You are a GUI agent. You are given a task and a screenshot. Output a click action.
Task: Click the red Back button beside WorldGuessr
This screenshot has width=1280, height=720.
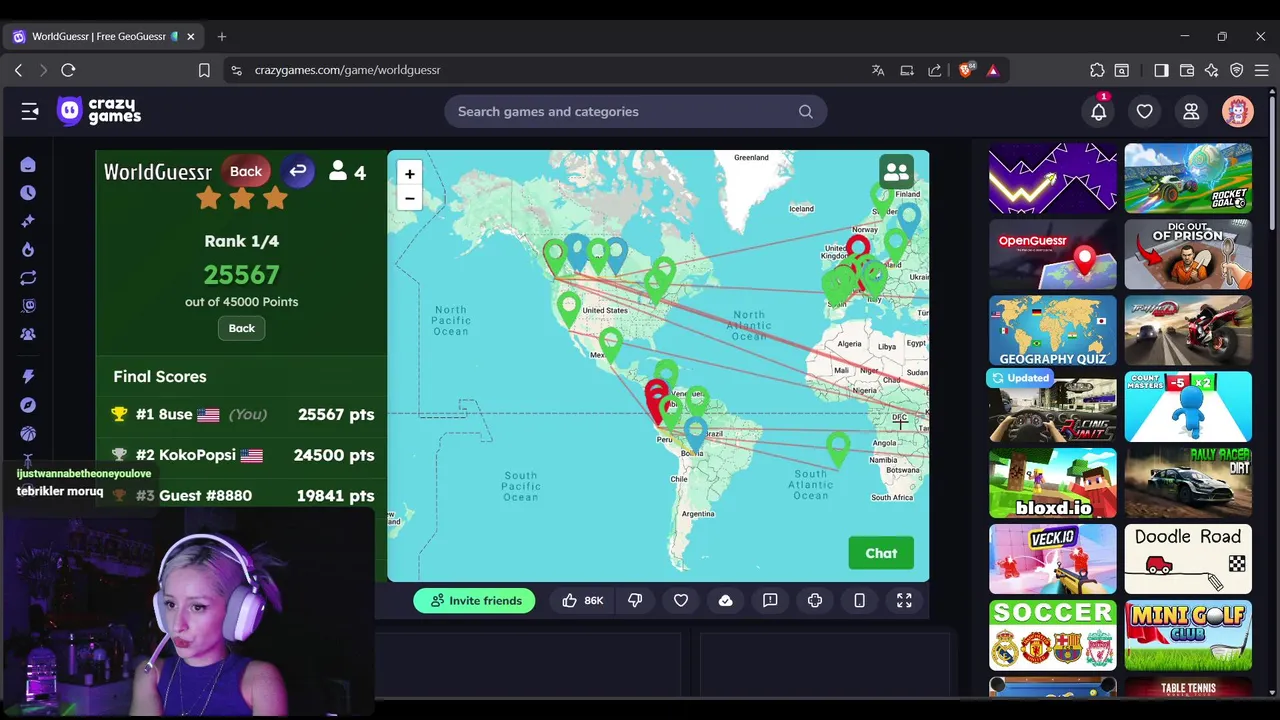coord(246,171)
